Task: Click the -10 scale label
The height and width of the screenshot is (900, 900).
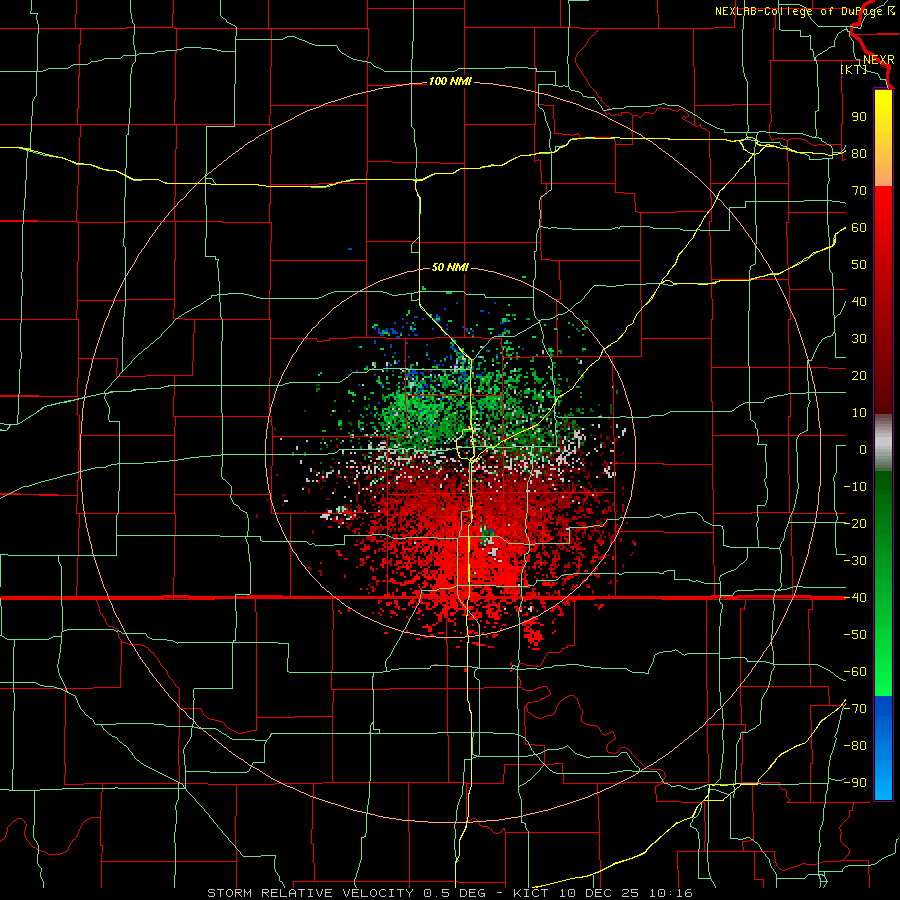Action: coord(855,487)
